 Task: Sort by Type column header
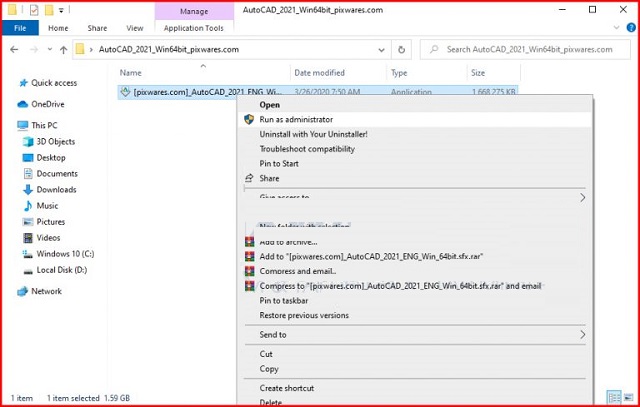pos(399,73)
